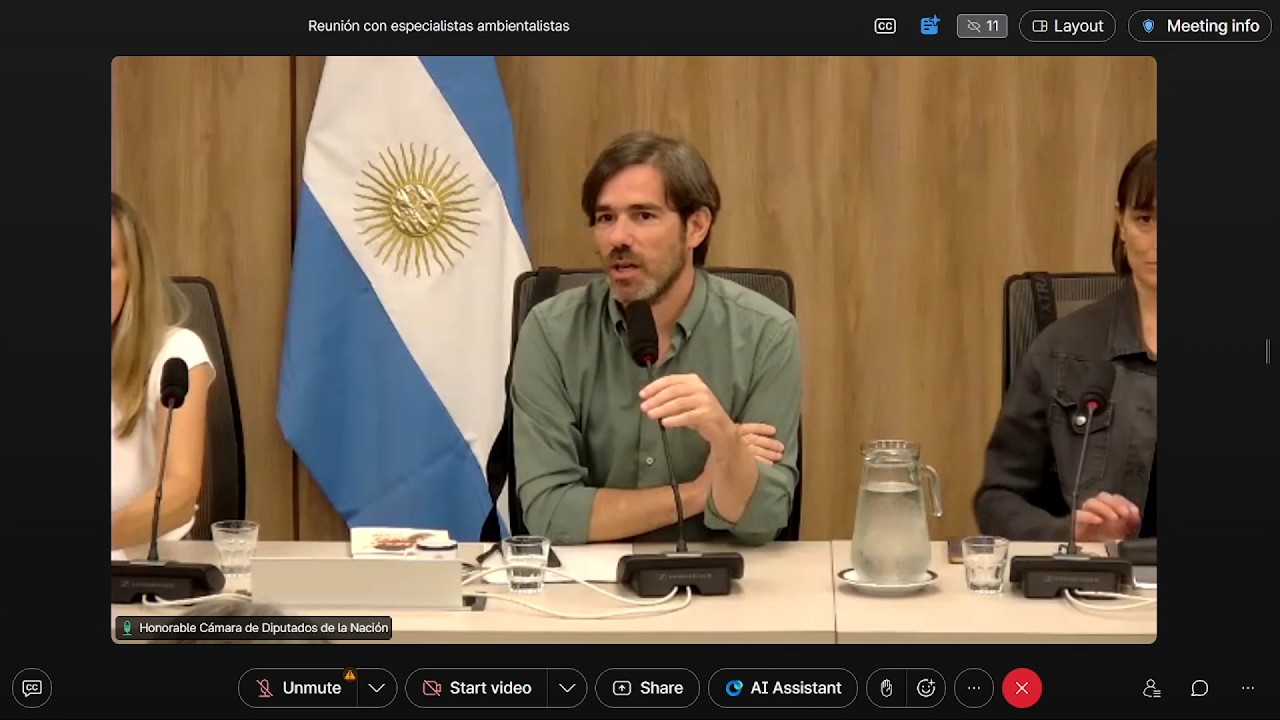
Task: Unmute the microphone
Action: pos(298,688)
